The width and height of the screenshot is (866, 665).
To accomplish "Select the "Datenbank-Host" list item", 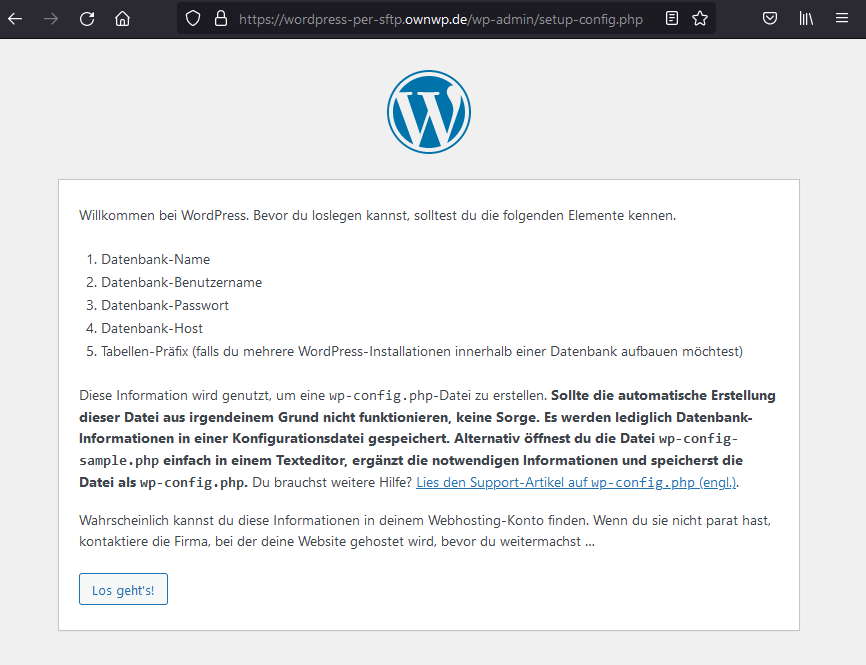I will coord(152,329).
